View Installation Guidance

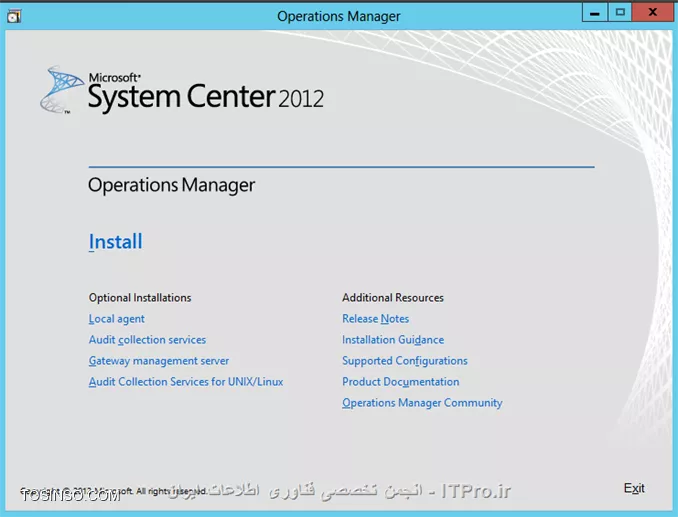(393, 340)
